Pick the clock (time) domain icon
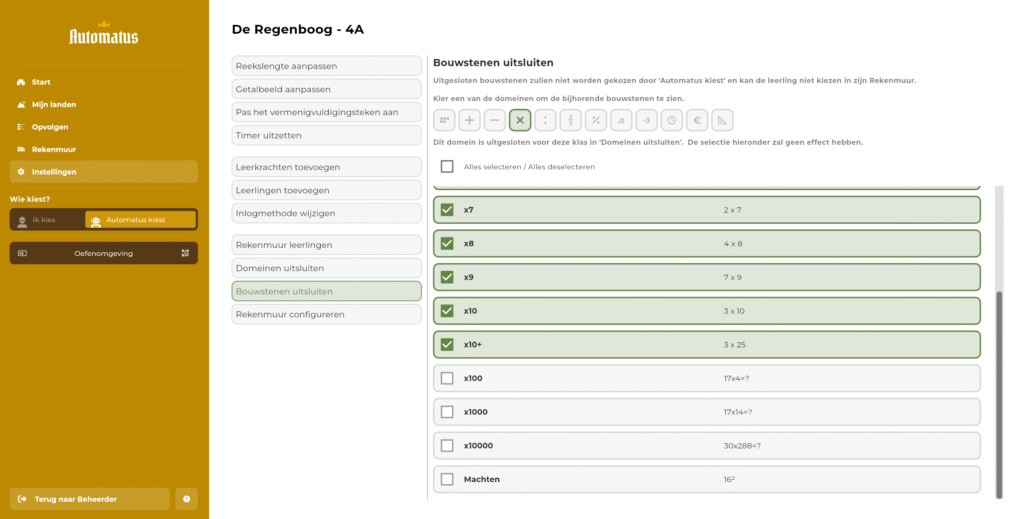The image size is (1024, 519). tap(672, 121)
